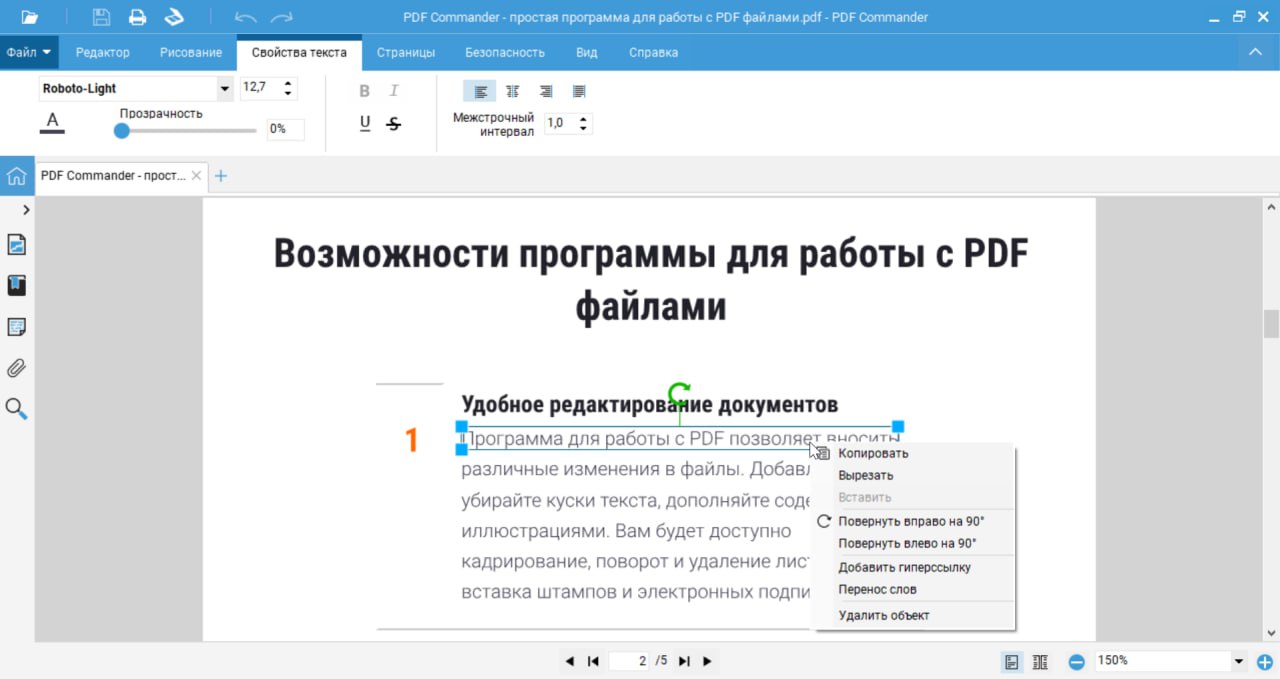Toggle italic formatting

[394, 90]
